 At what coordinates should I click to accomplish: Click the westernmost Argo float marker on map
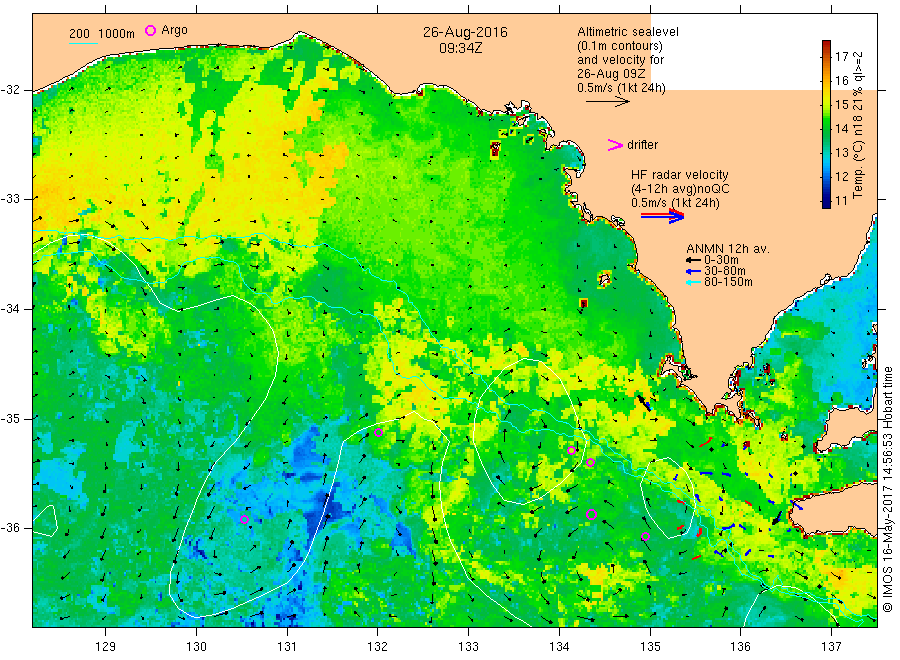[x=244, y=519]
